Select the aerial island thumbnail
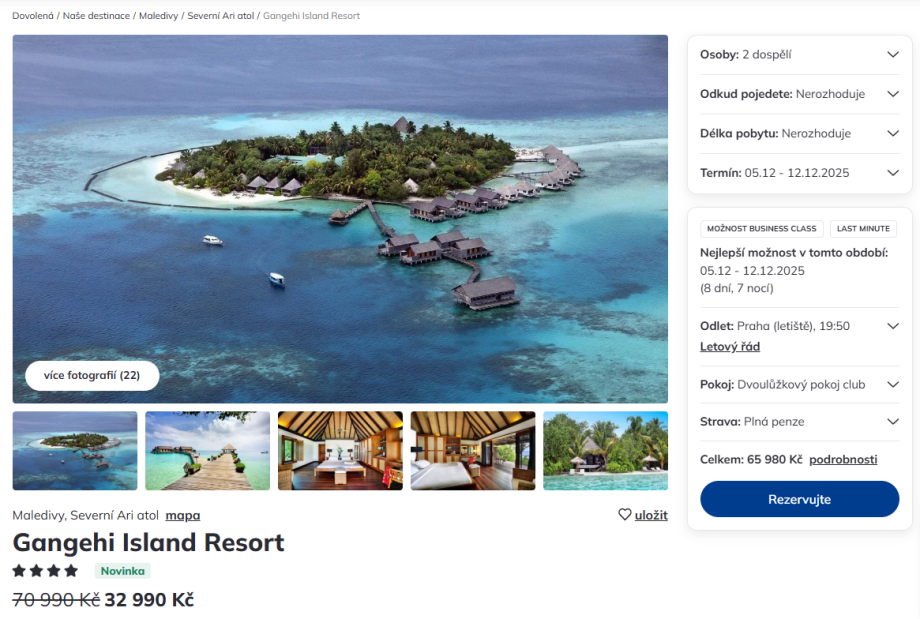Screen dimensions: 920x619 point(75,451)
